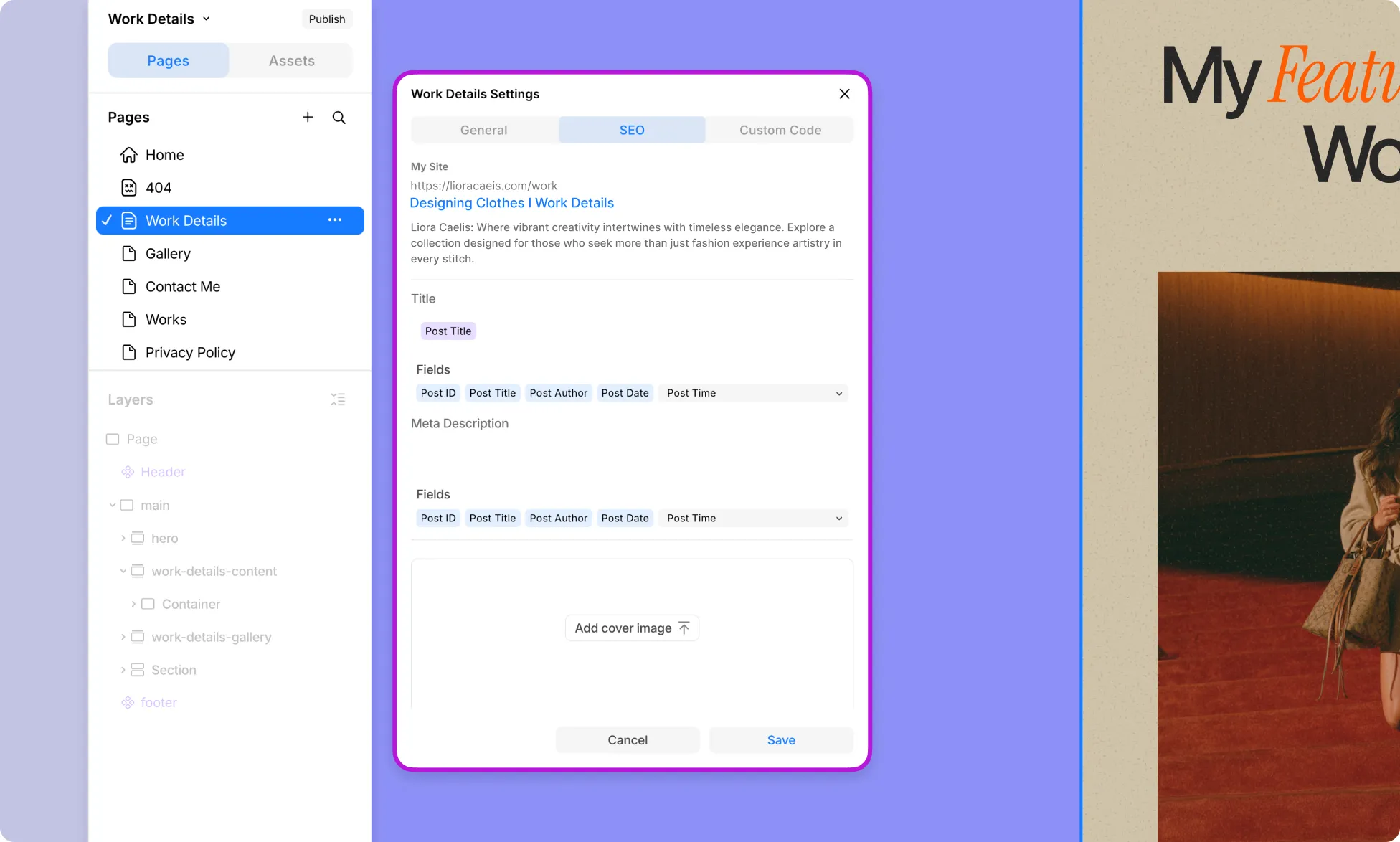Click the Work Details page document icon

click(x=129, y=221)
